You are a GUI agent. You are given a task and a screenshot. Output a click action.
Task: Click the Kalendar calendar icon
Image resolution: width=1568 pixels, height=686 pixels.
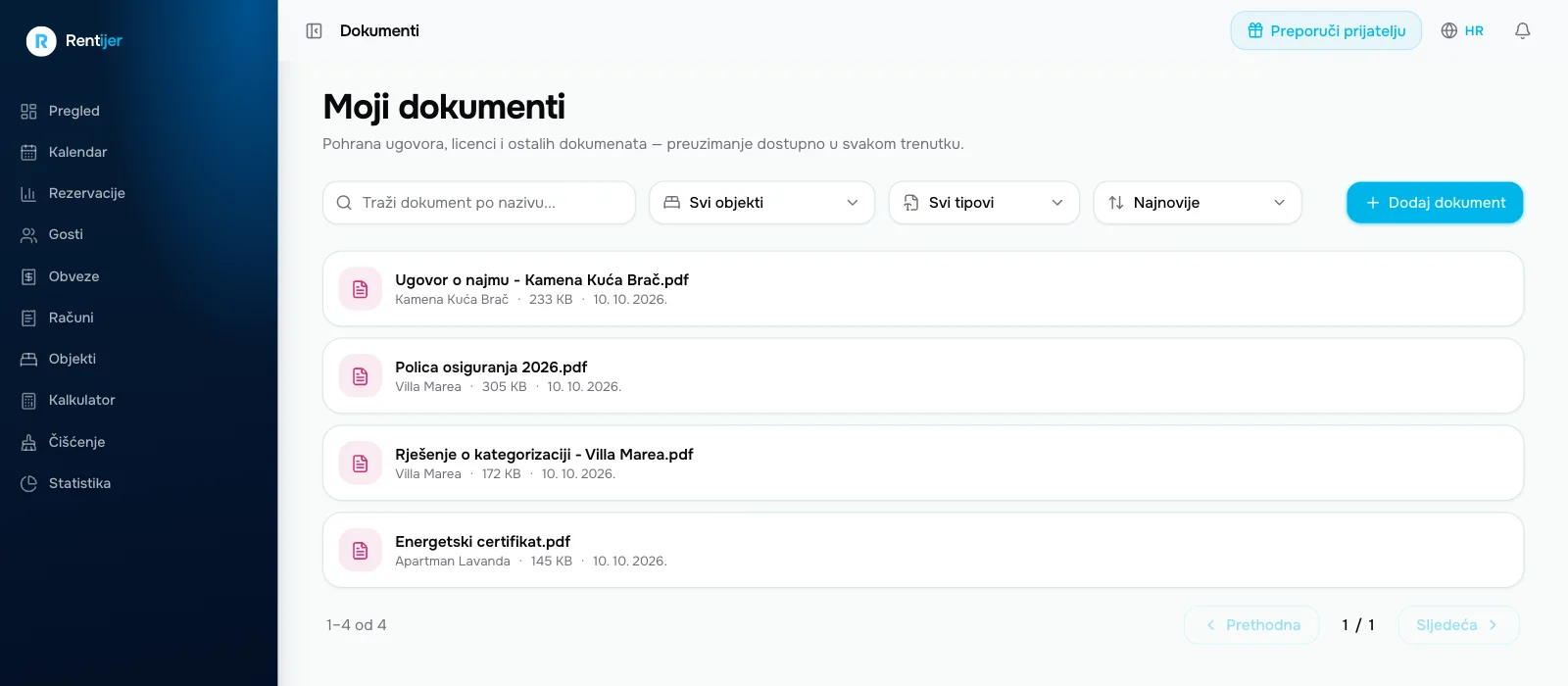pos(28,153)
